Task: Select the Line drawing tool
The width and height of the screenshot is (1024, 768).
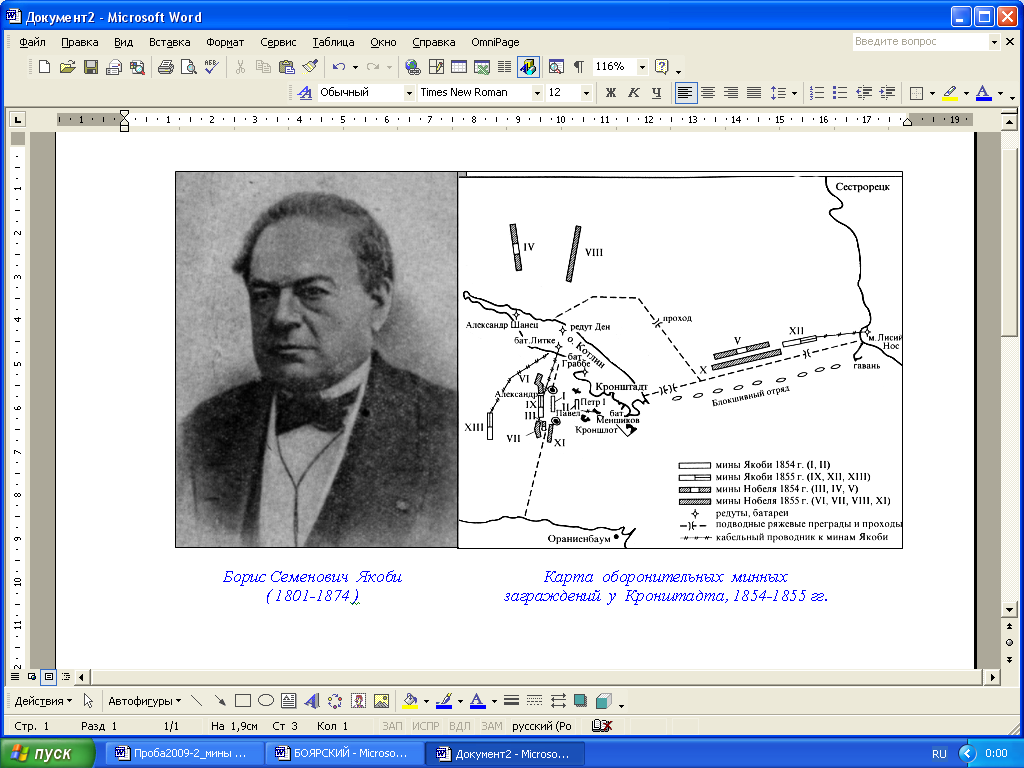Action: click(196, 701)
